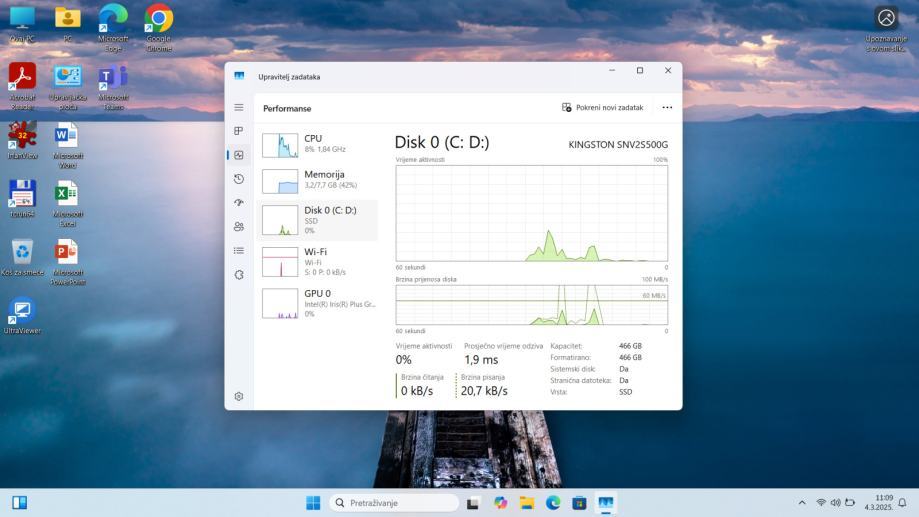Open the Recycle Bin desktop icon
This screenshot has height=517, width=919.
click(22, 257)
